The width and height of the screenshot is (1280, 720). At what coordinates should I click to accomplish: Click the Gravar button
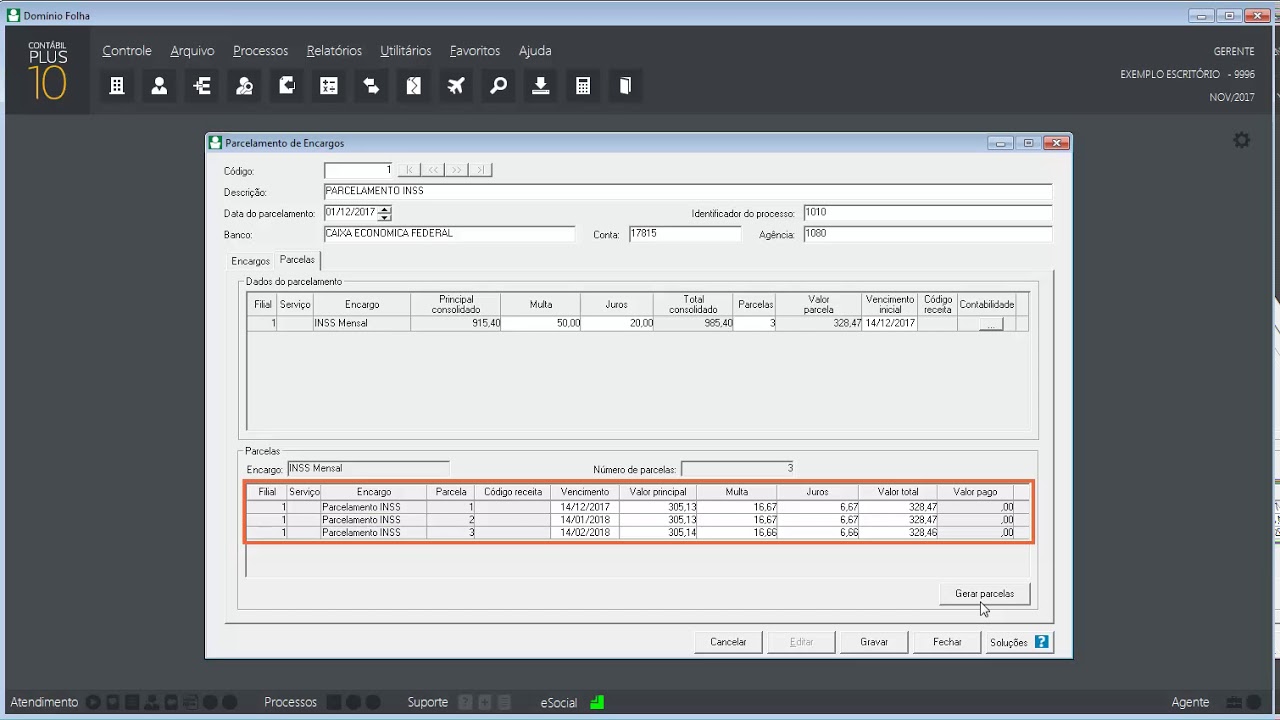click(874, 642)
